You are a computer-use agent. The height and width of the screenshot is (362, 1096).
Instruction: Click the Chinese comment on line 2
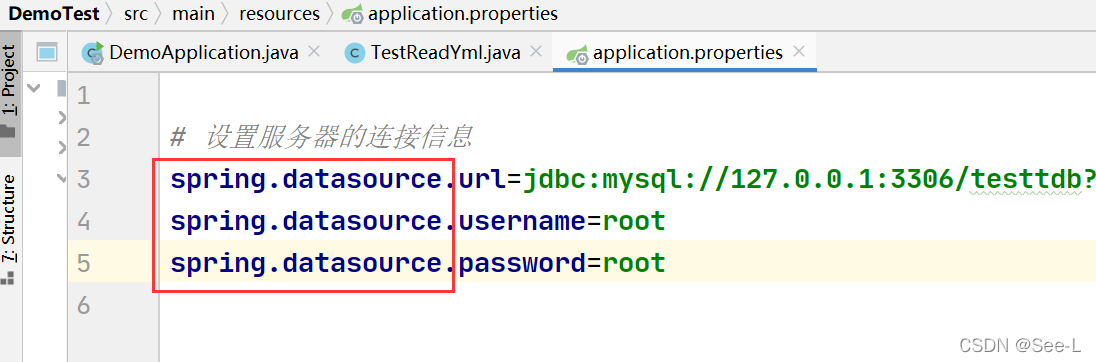tap(322, 137)
